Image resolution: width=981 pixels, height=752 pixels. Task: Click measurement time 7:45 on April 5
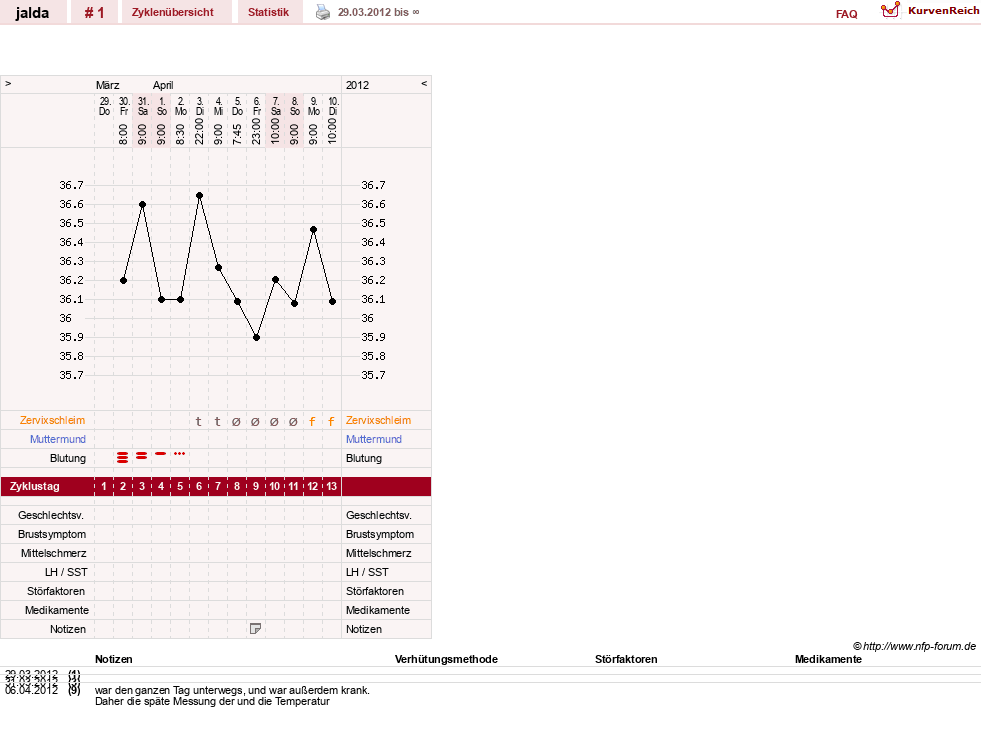pyautogui.click(x=237, y=134)
